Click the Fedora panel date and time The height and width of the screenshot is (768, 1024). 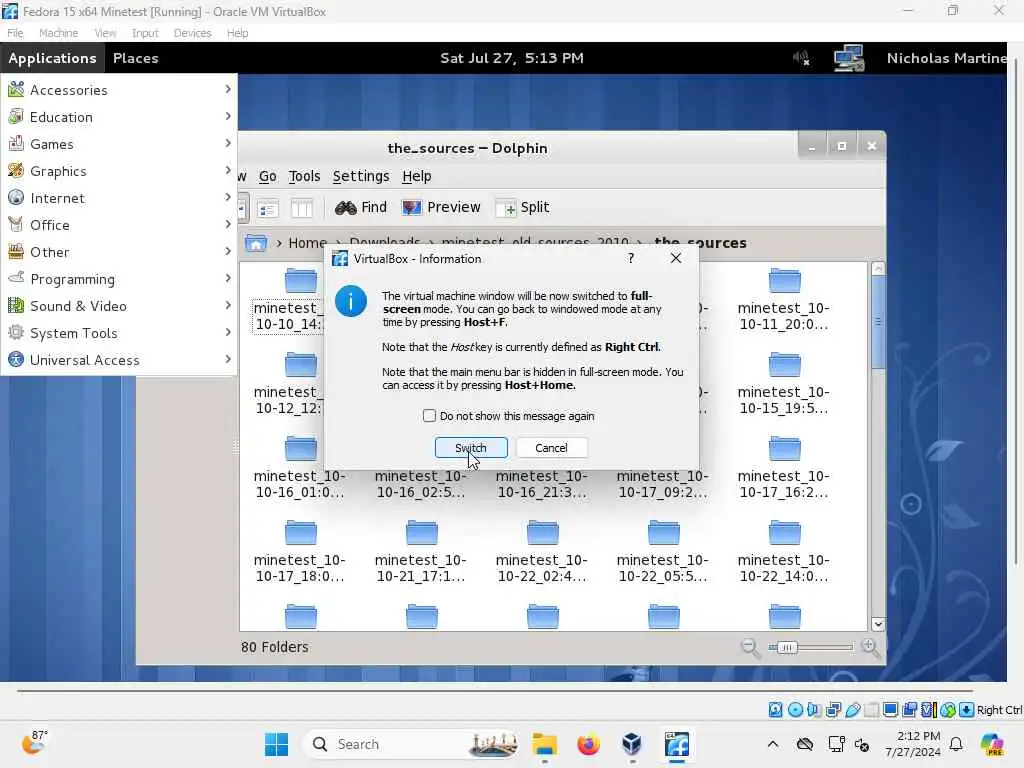click(x=512, y=58)
